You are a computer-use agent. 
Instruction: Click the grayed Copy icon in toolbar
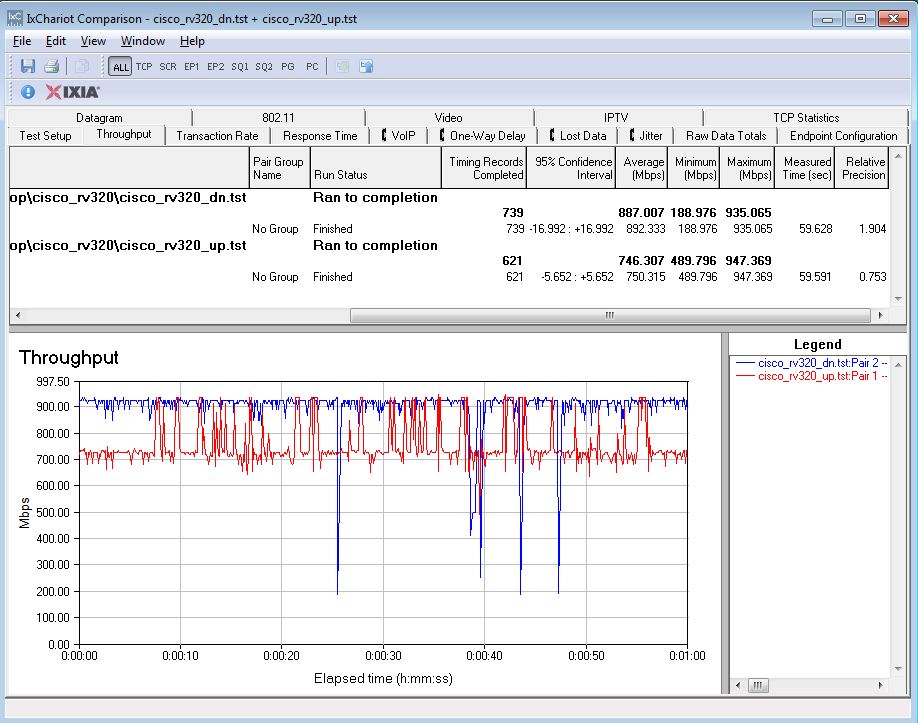coord(81,66)
